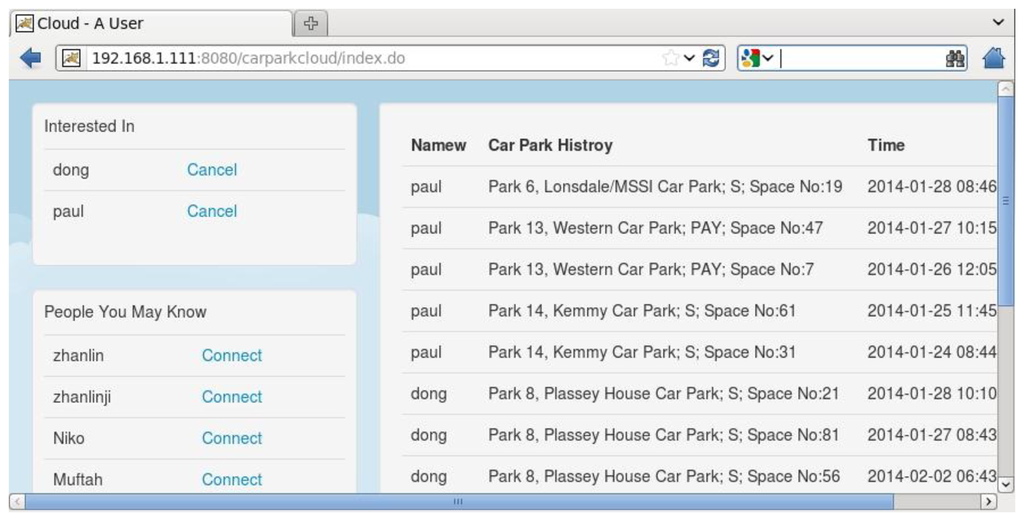Connect with Niko
This screenshot has width=1024, height=521.
click(232, 438)
